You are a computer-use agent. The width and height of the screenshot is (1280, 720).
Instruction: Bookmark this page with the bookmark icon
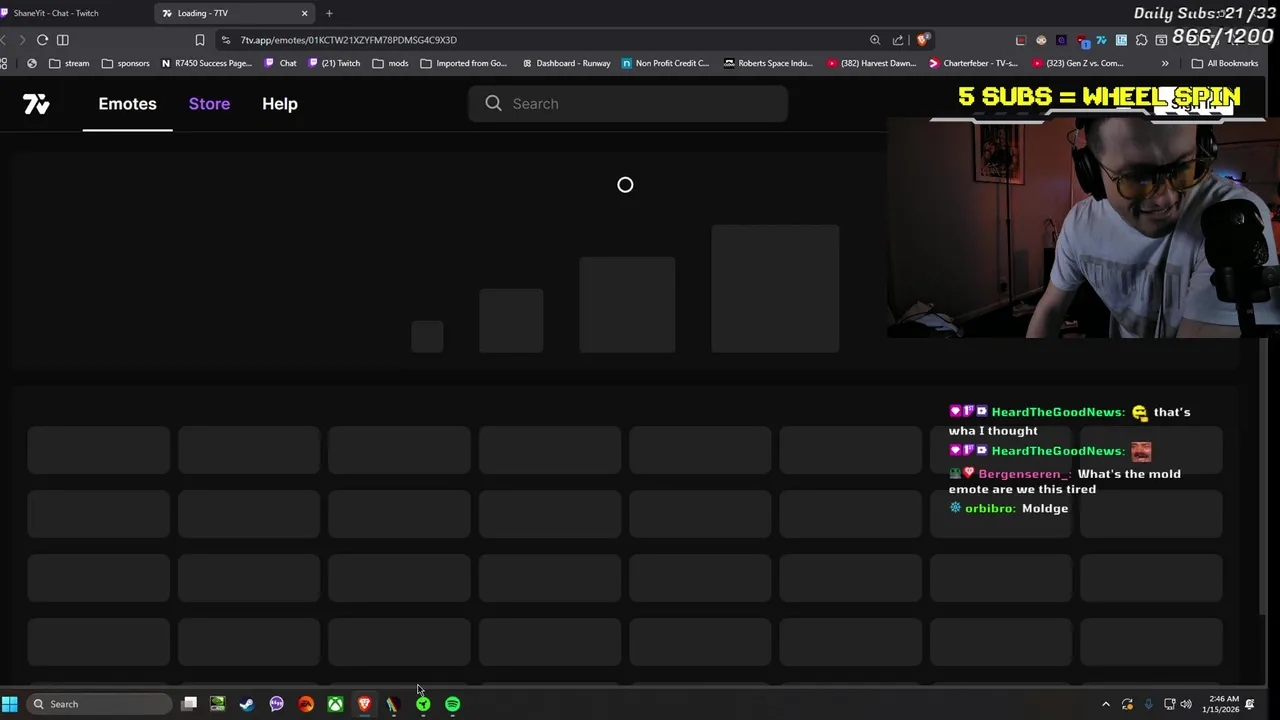click(200, 40)
